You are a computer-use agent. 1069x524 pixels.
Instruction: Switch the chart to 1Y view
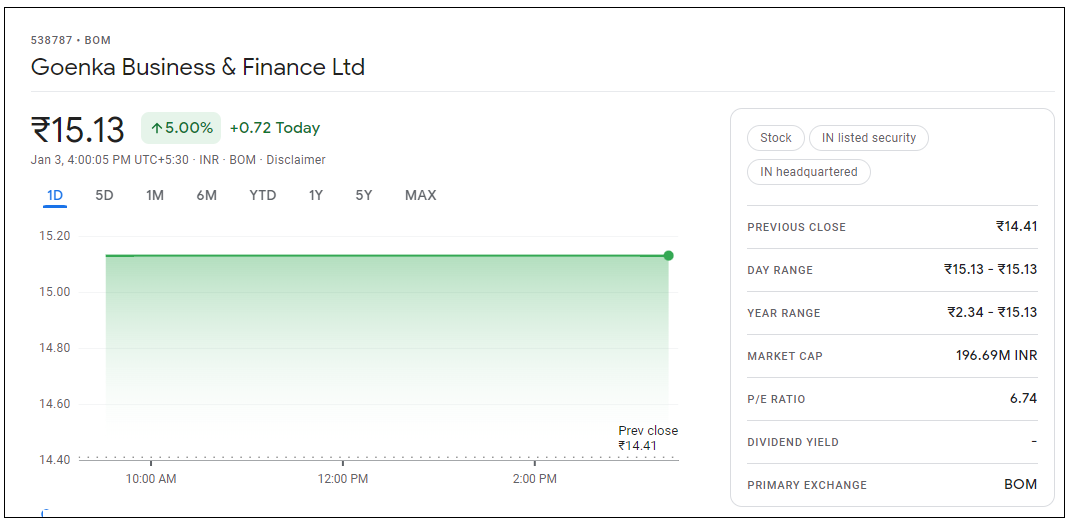(315, 195)
